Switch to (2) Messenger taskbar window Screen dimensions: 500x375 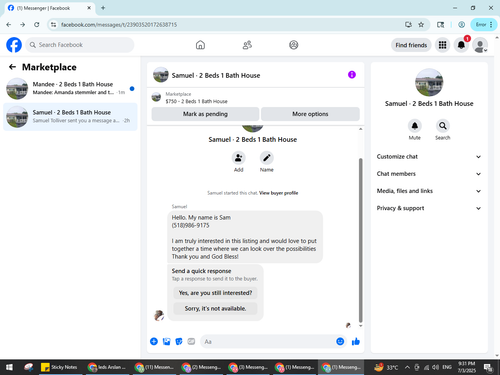click(x=201, y=367)
